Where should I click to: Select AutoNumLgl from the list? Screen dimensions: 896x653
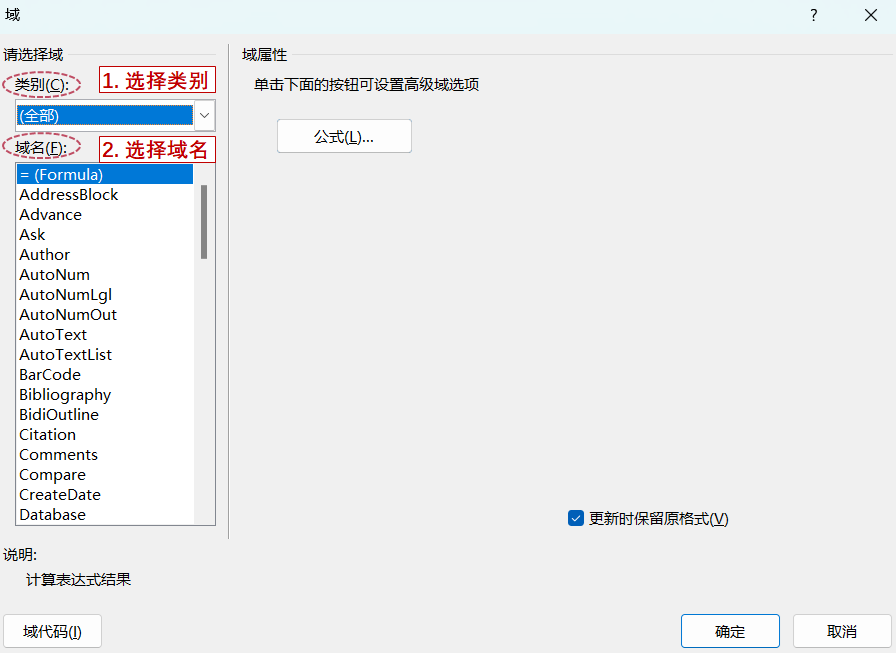click(66, 295)
